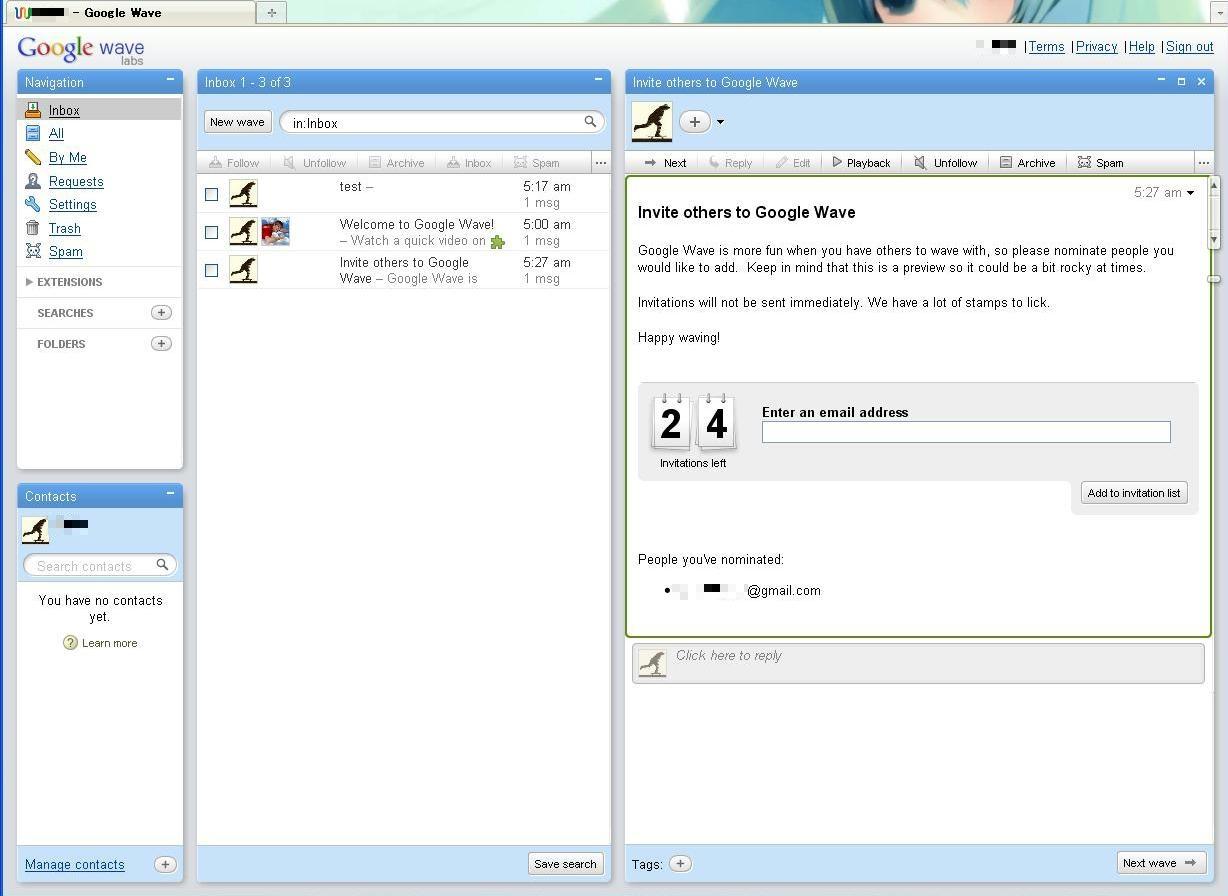
Task: Click the email address input field
Action: click(x=966, y=432)
